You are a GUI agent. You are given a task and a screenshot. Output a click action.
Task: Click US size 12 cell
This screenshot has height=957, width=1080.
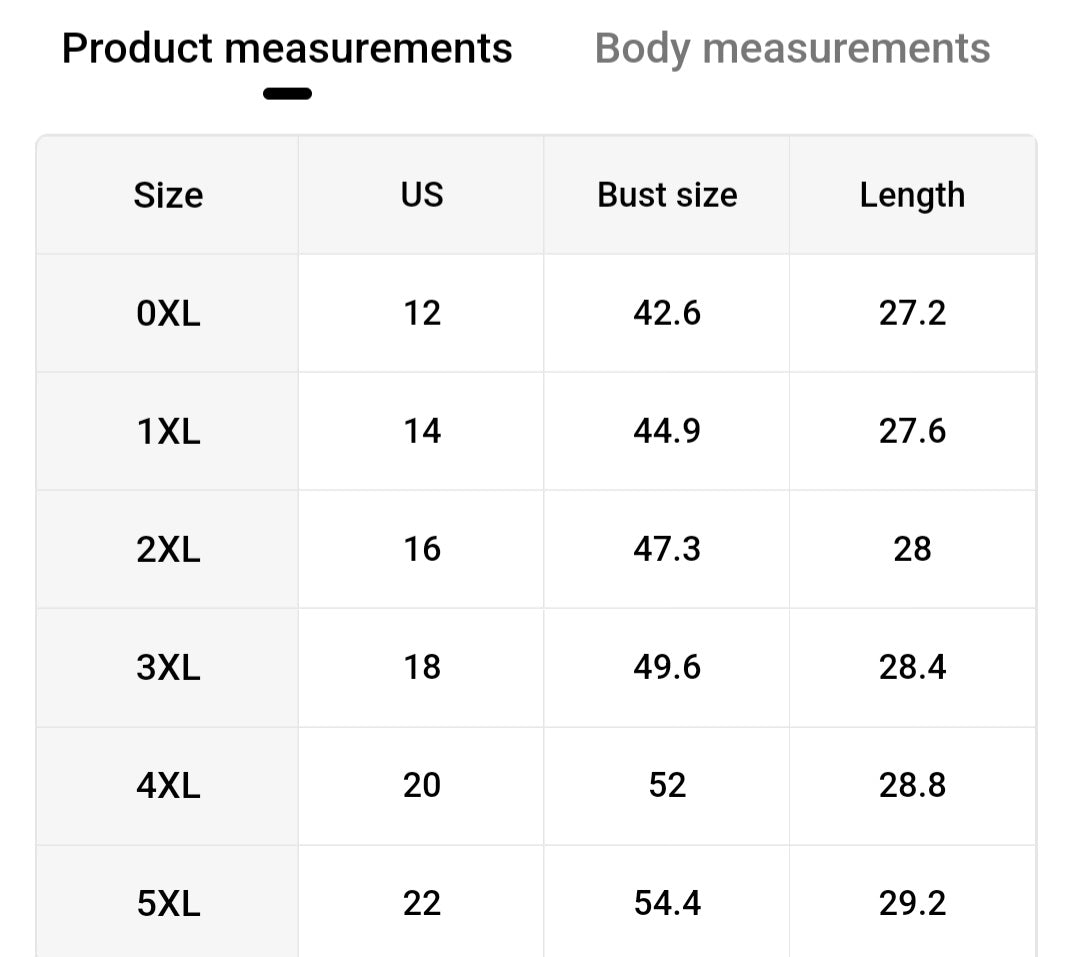[x=420, y=313]
